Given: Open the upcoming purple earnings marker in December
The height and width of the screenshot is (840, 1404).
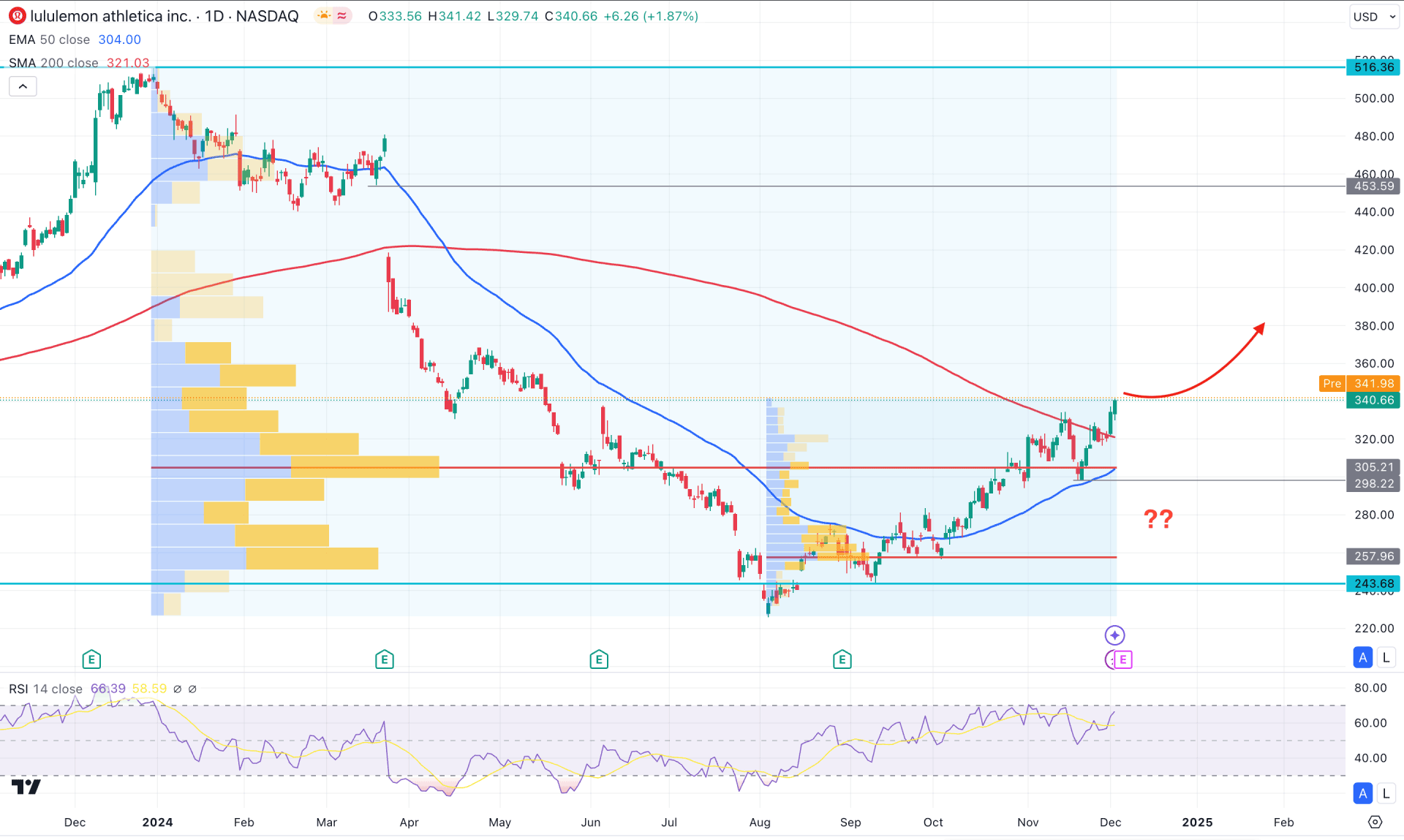Looking at the screenshot, I should 1123,659.
